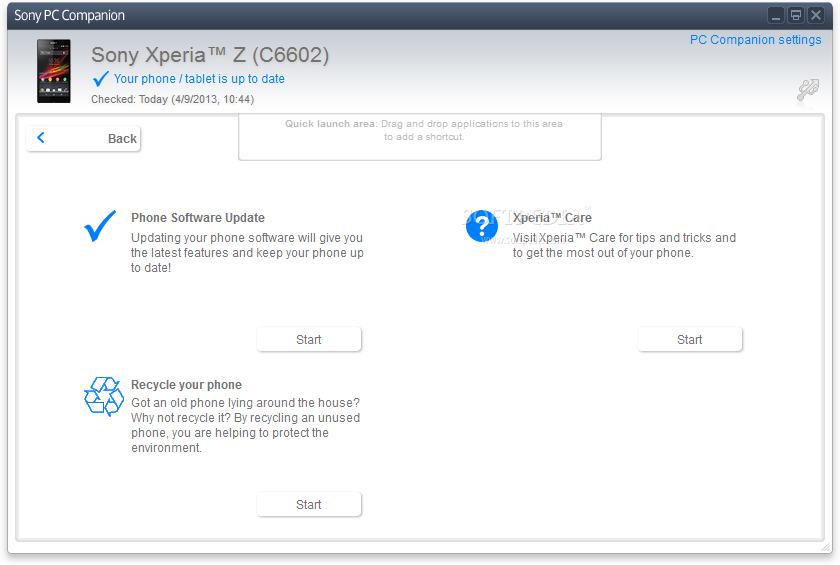Click the up-to-date status checkmark icon
Screen dimensions: 840x565
(x=101, y=79)
